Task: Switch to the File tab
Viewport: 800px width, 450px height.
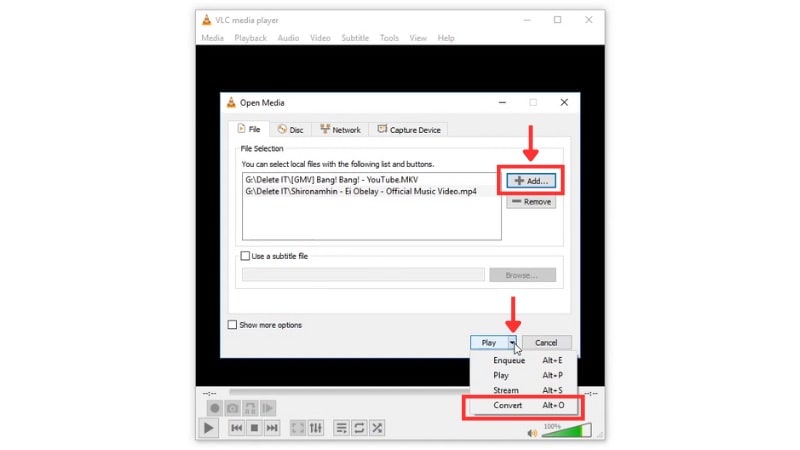Action: [x=249, y=129]
